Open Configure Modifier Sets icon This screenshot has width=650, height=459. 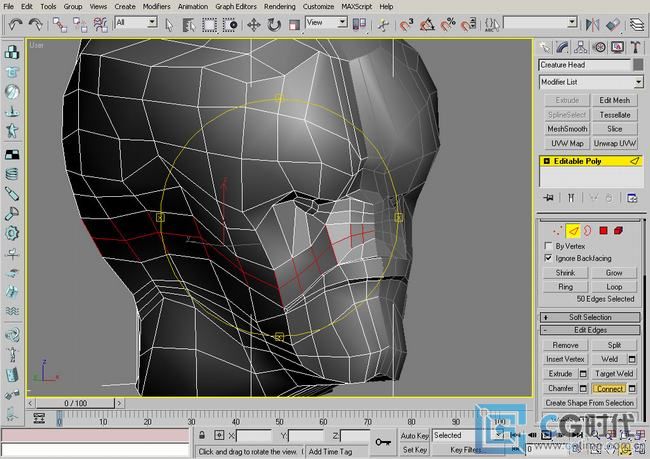pyautogui.click(x=633, y=198)
